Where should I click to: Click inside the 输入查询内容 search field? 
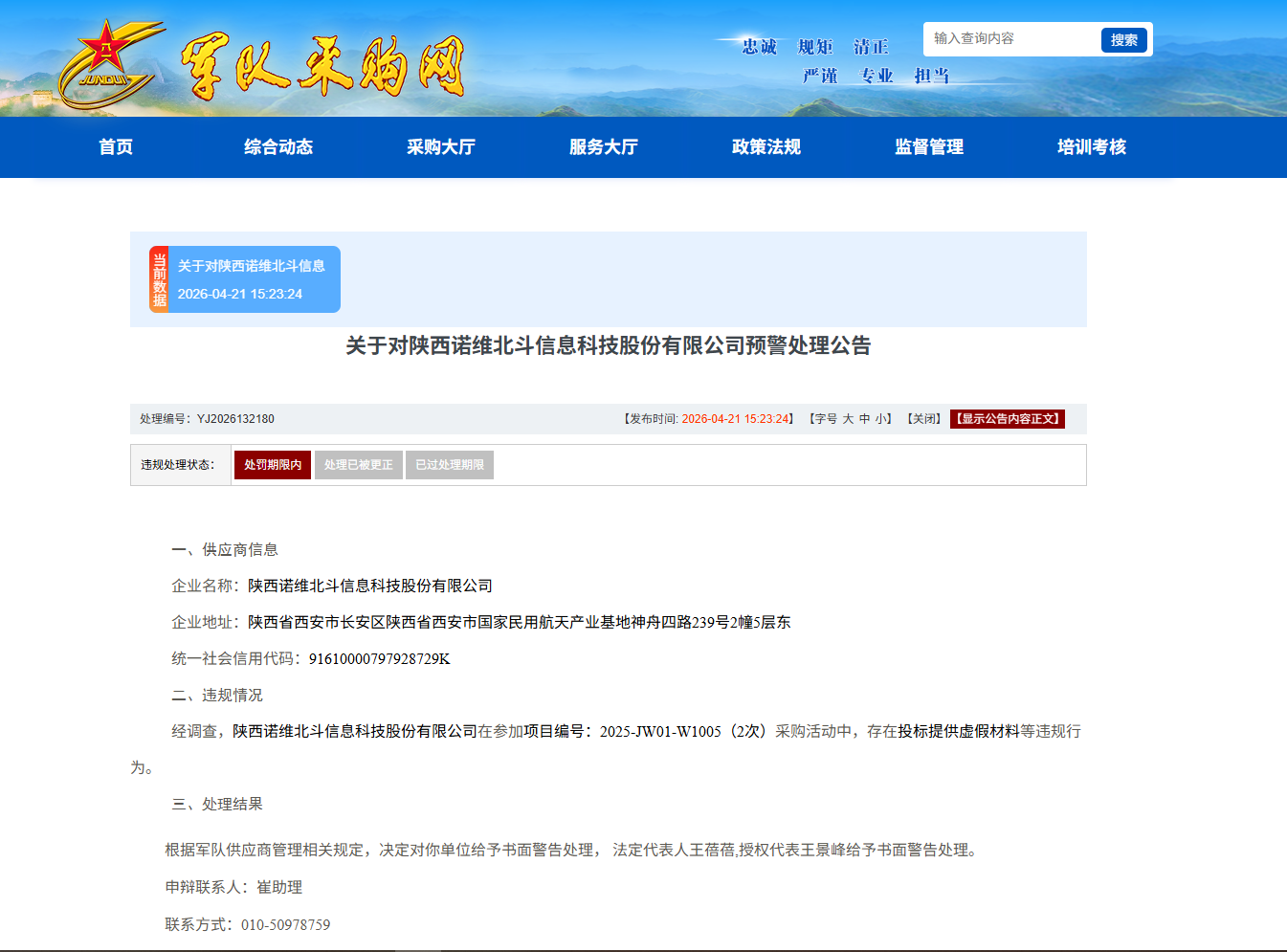click(1012, 39)
